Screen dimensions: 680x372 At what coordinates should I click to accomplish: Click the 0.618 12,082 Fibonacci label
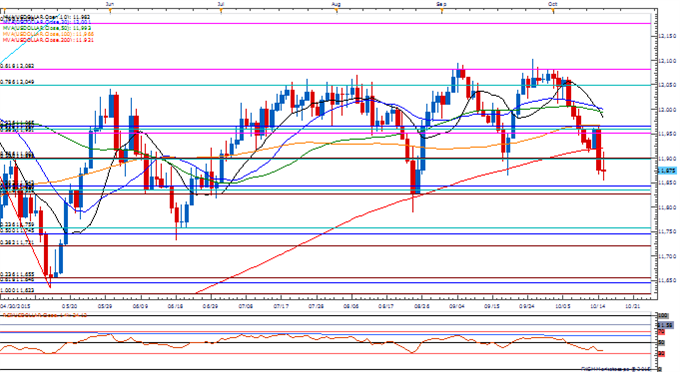(17, 66)
